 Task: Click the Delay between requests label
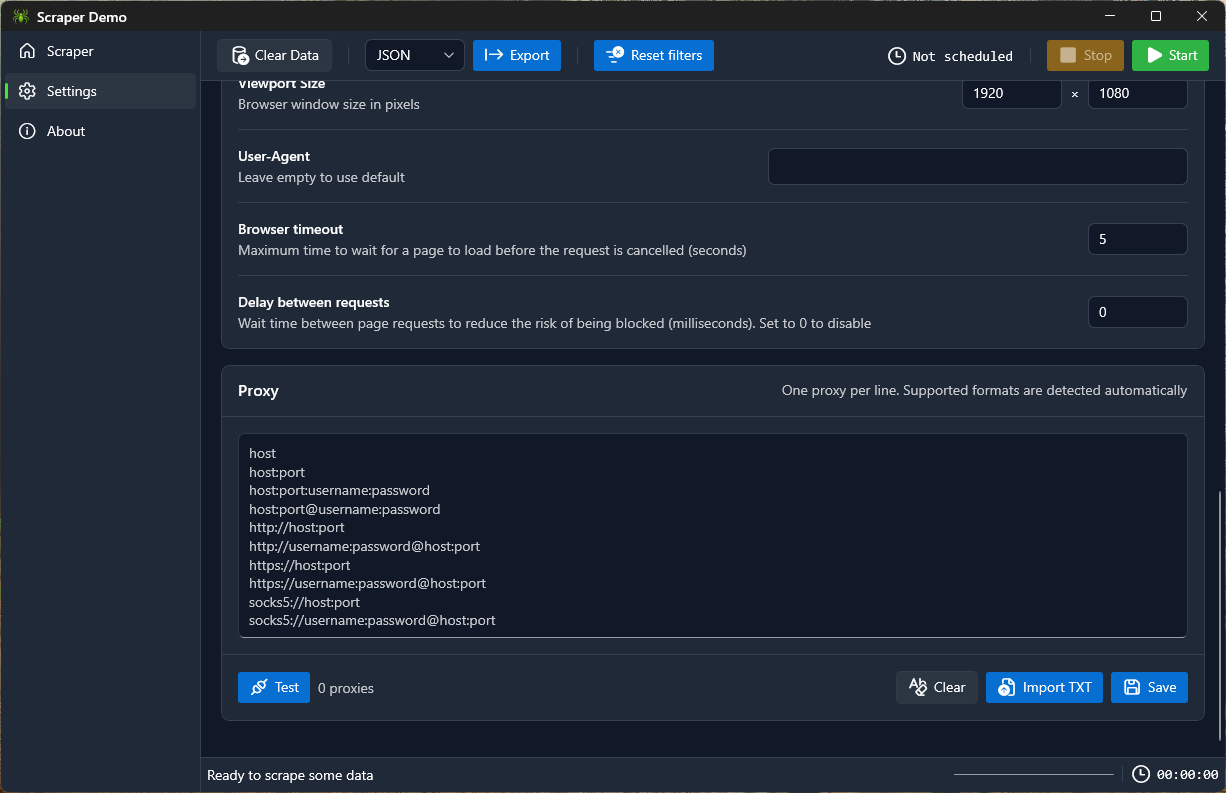(314, 302)
